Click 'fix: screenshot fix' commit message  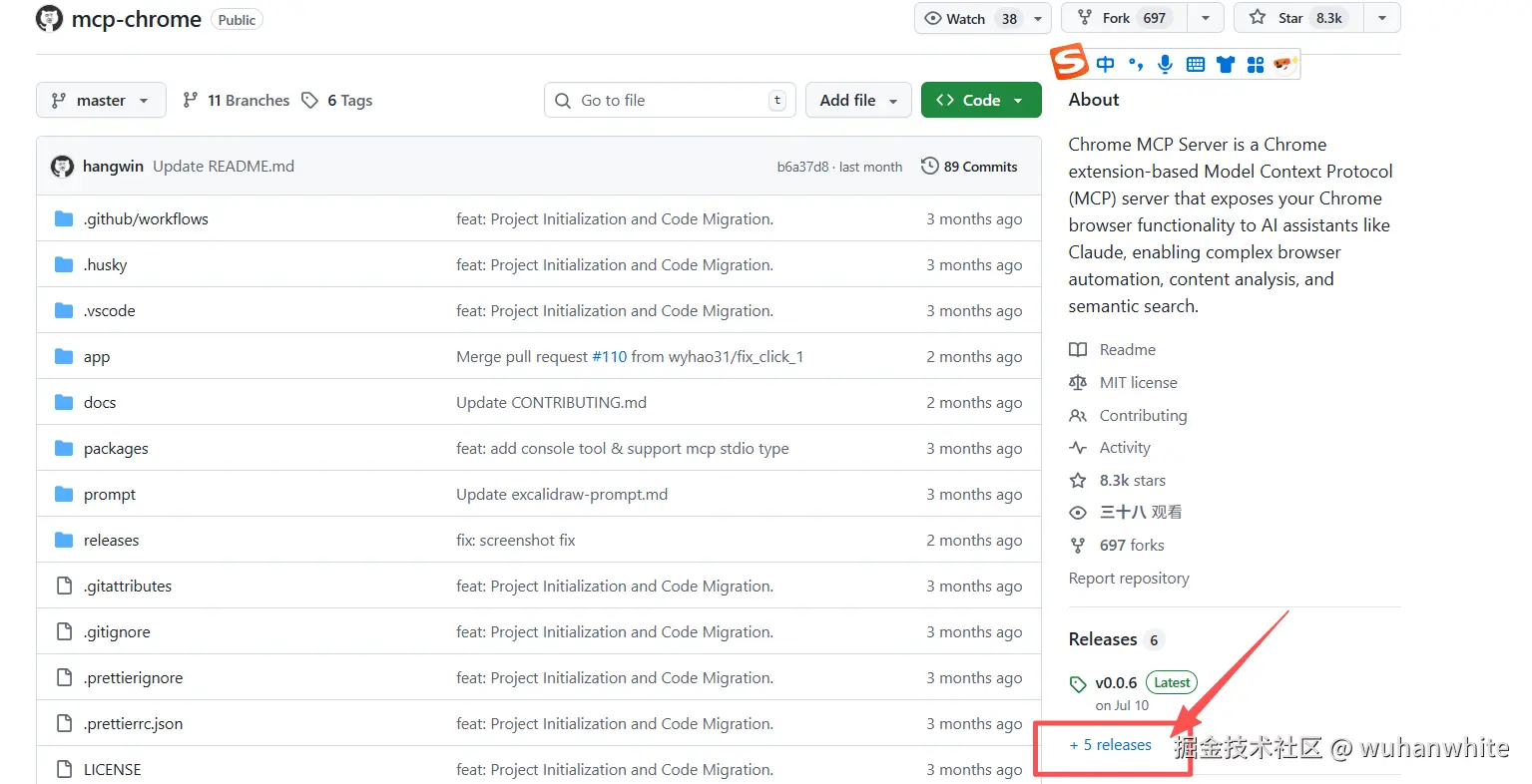coord(516,540)
